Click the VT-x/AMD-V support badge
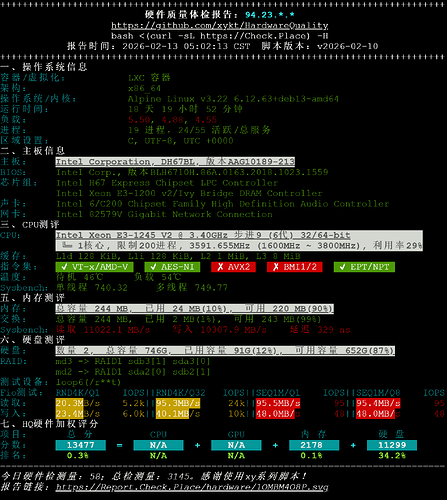Screen dimensions: 447x500 pos(94,267)
